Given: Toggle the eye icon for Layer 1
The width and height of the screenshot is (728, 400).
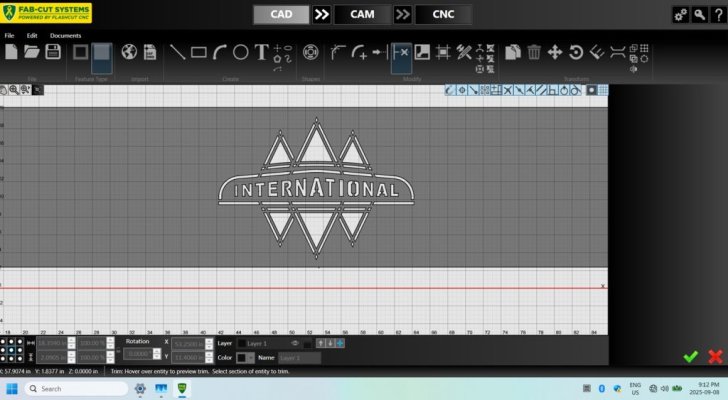Looking at the screenshot, I should (x=294, y=343).
